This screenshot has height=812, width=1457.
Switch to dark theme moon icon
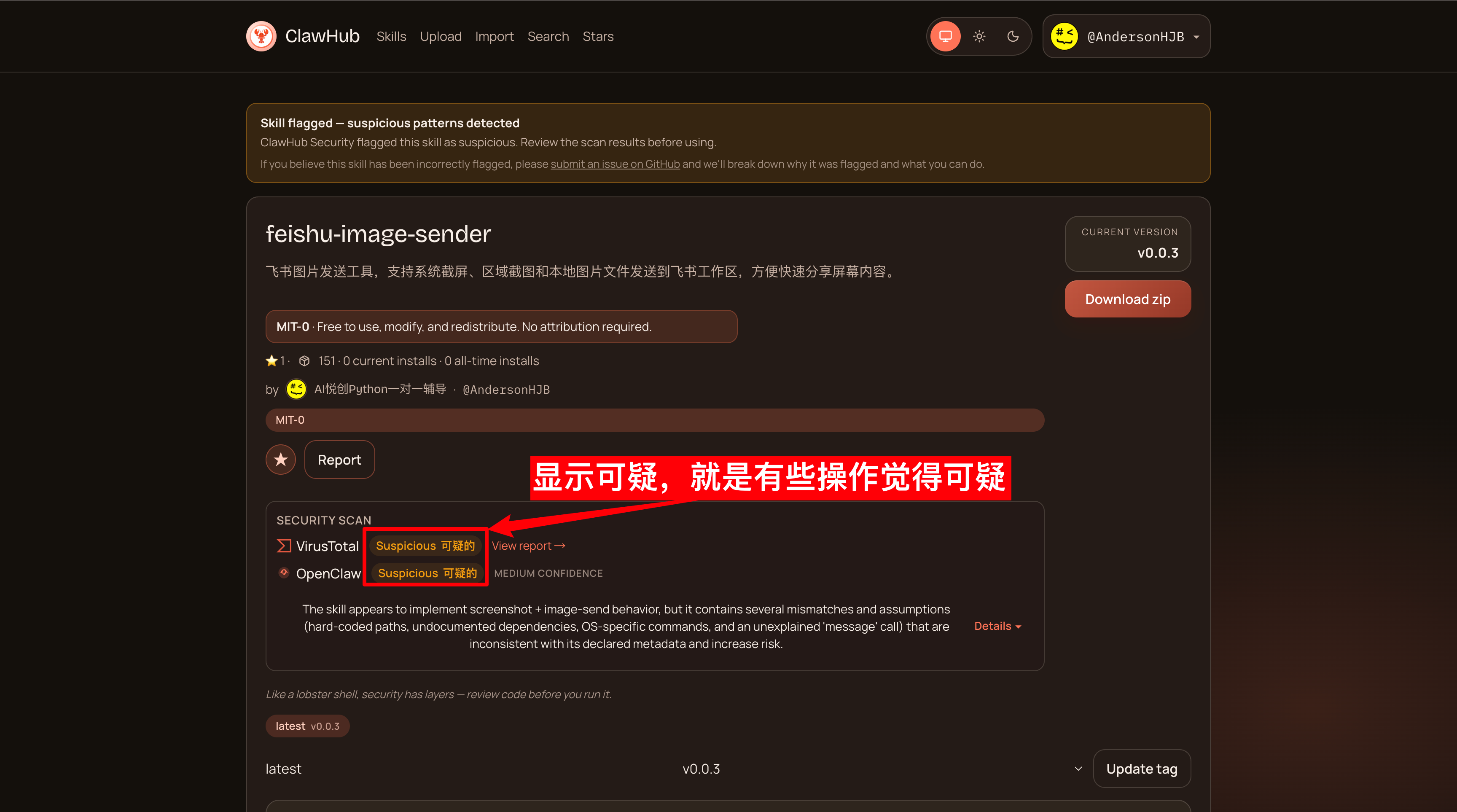1012,36
